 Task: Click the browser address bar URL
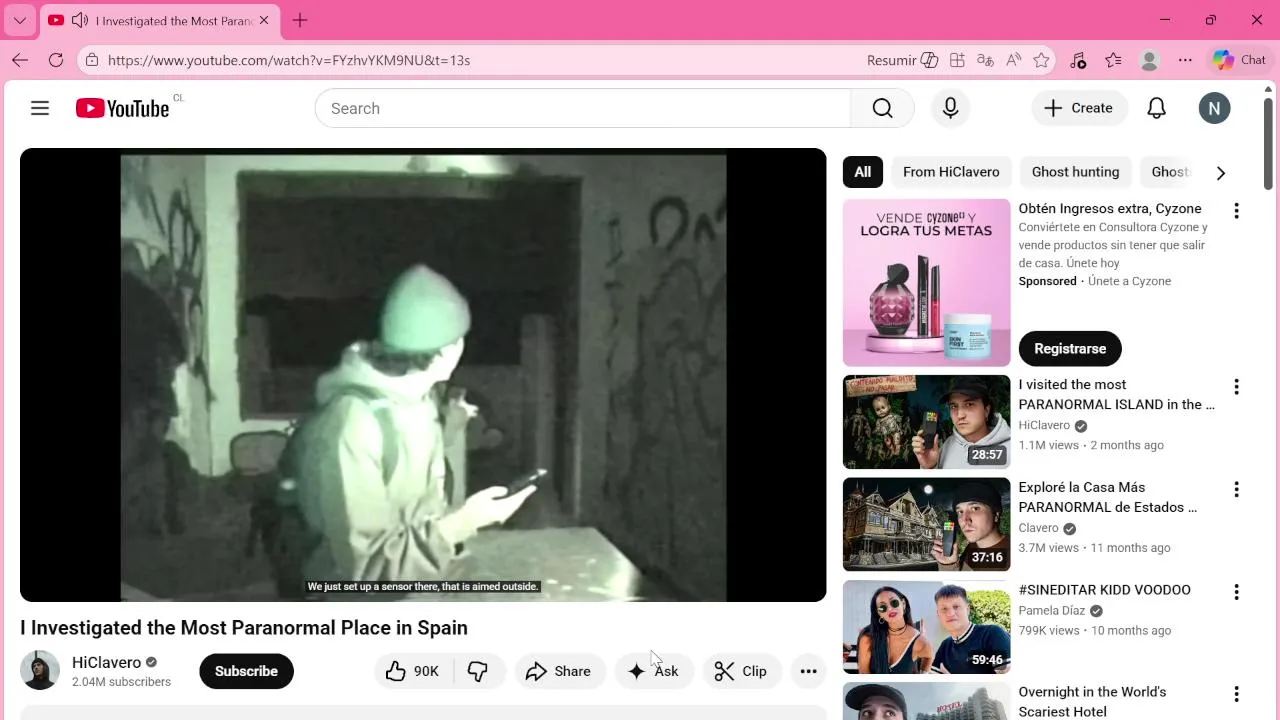point(289,60)
